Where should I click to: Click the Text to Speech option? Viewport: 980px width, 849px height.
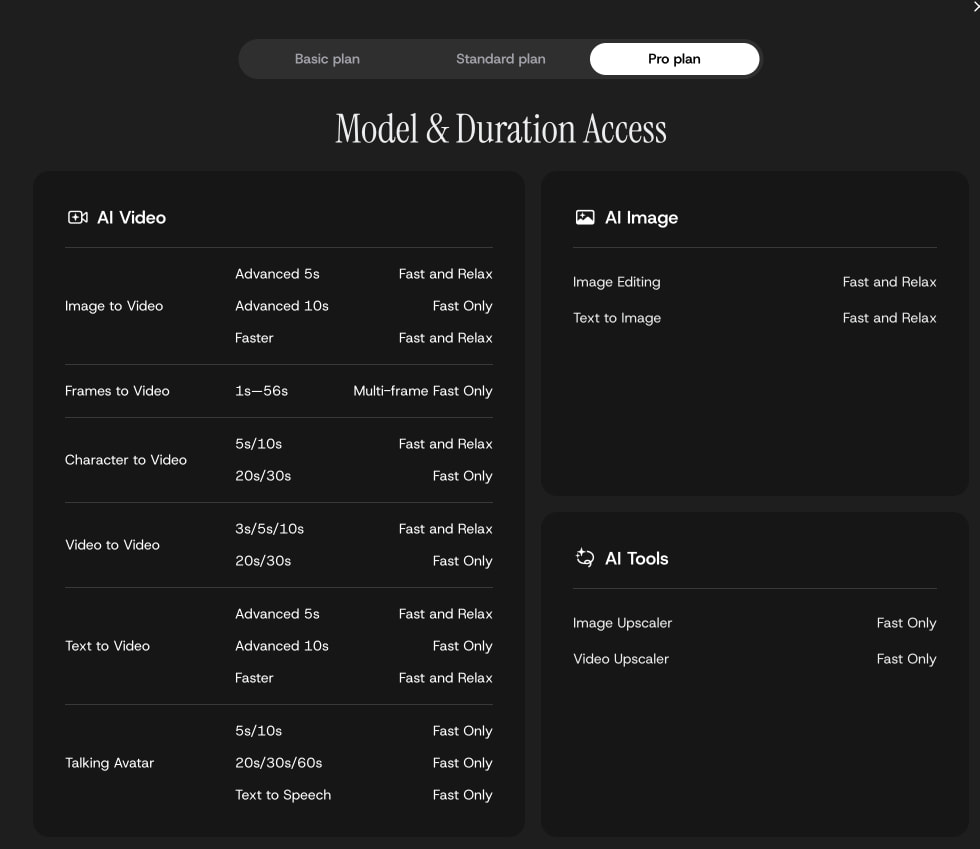[283, 795]
